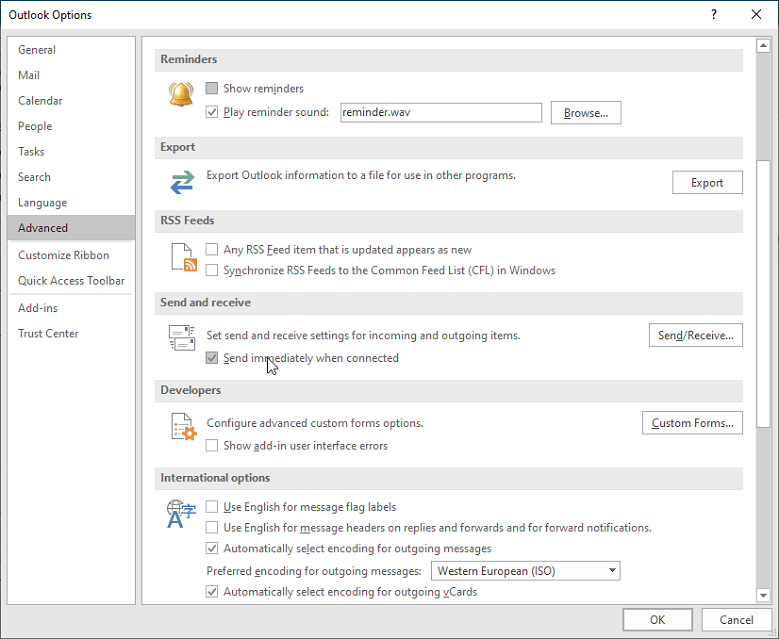Open Preferred encoding dropdown Western European (ISO)

[x=526, y=571]
